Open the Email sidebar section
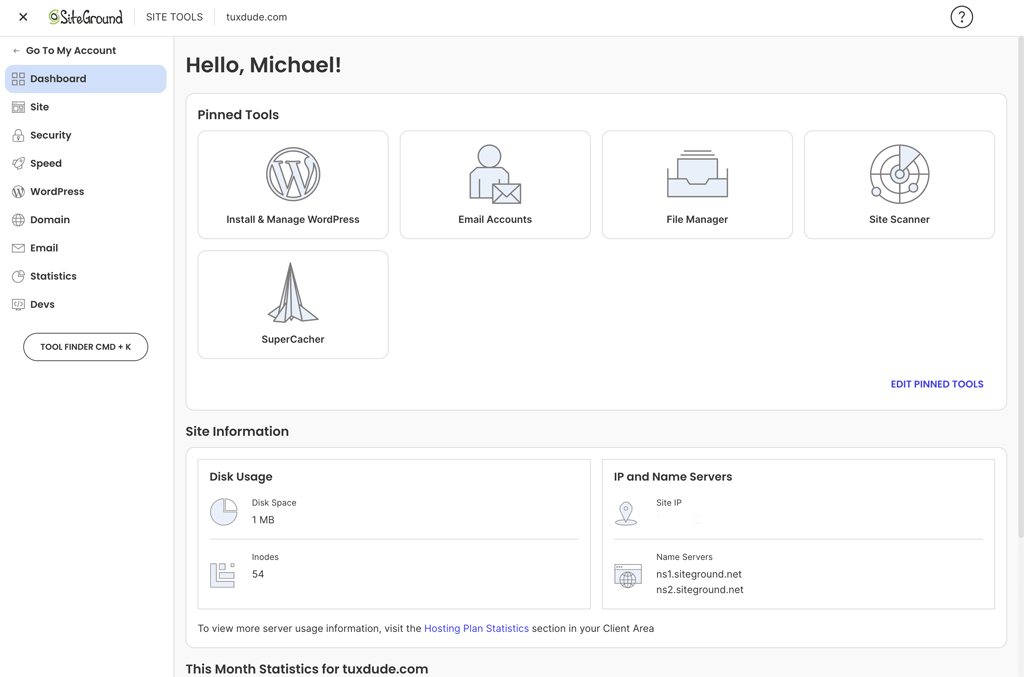 (44, 248)
